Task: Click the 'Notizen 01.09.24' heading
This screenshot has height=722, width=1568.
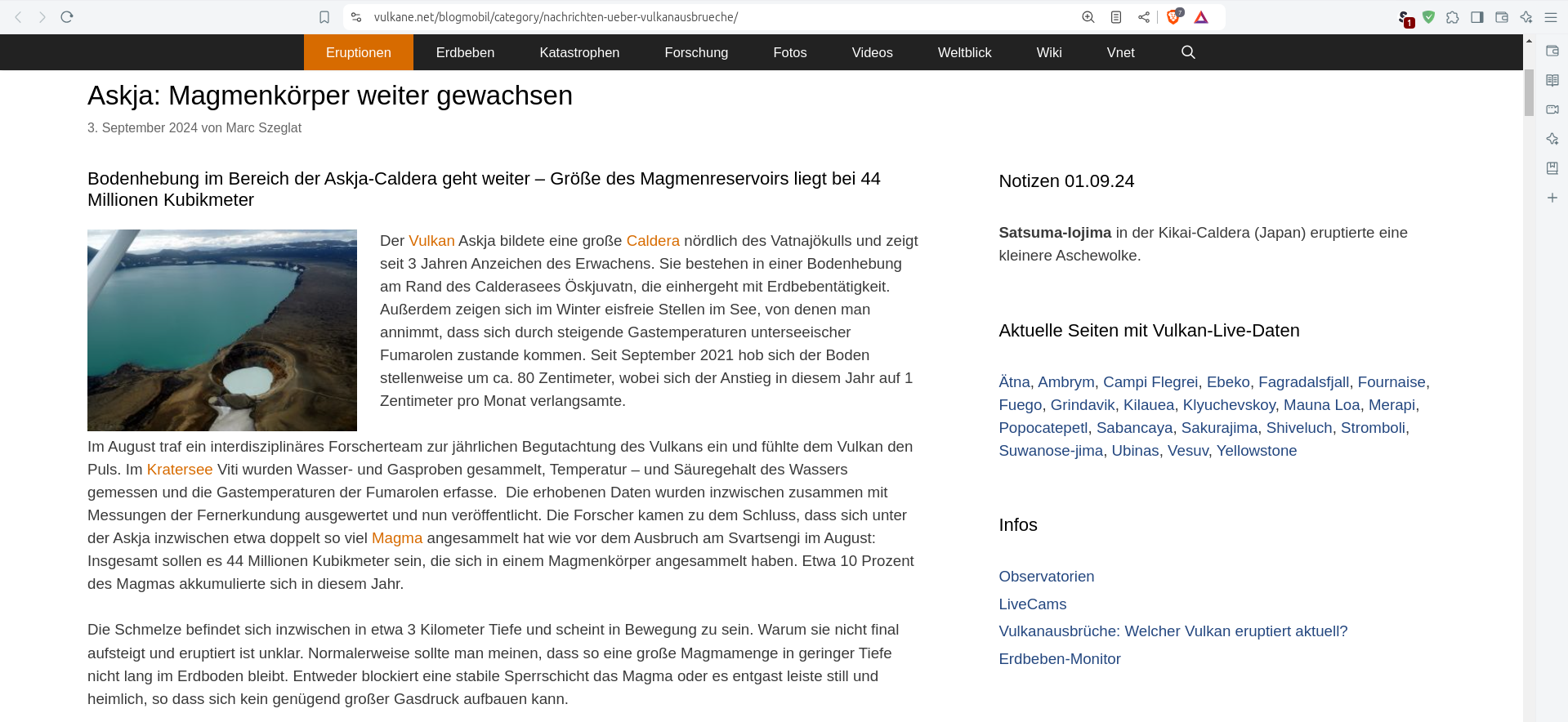Action: click(x=1066, y=181)
